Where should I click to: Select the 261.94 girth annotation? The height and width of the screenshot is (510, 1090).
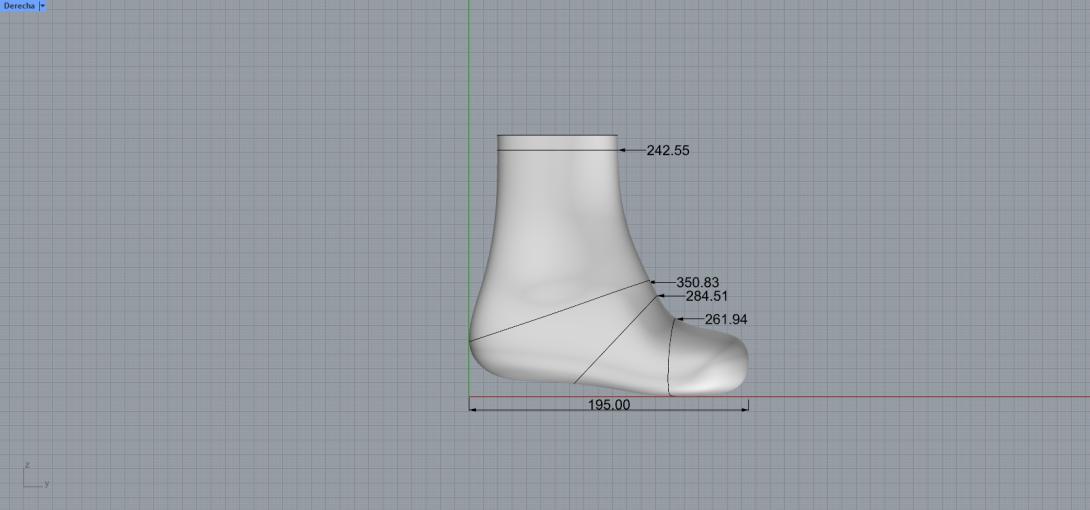(726, 320)
